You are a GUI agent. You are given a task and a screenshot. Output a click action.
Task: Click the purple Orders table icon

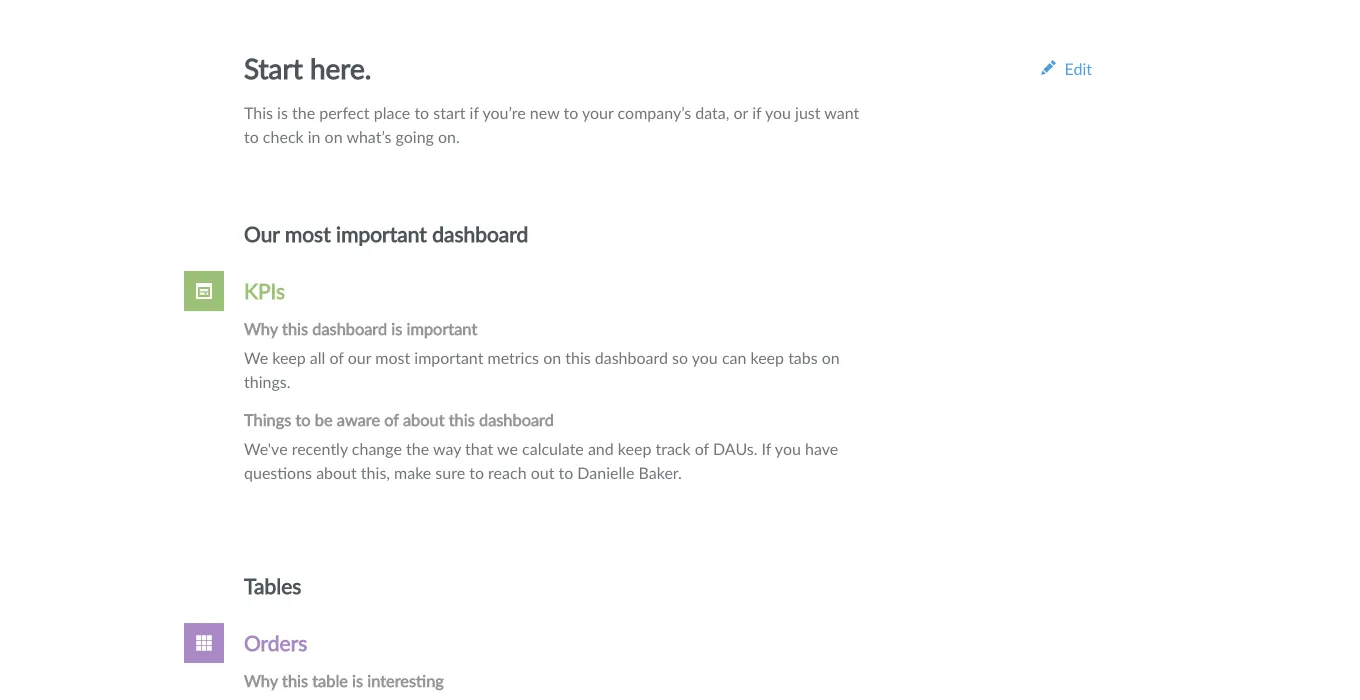coord(204,643)
